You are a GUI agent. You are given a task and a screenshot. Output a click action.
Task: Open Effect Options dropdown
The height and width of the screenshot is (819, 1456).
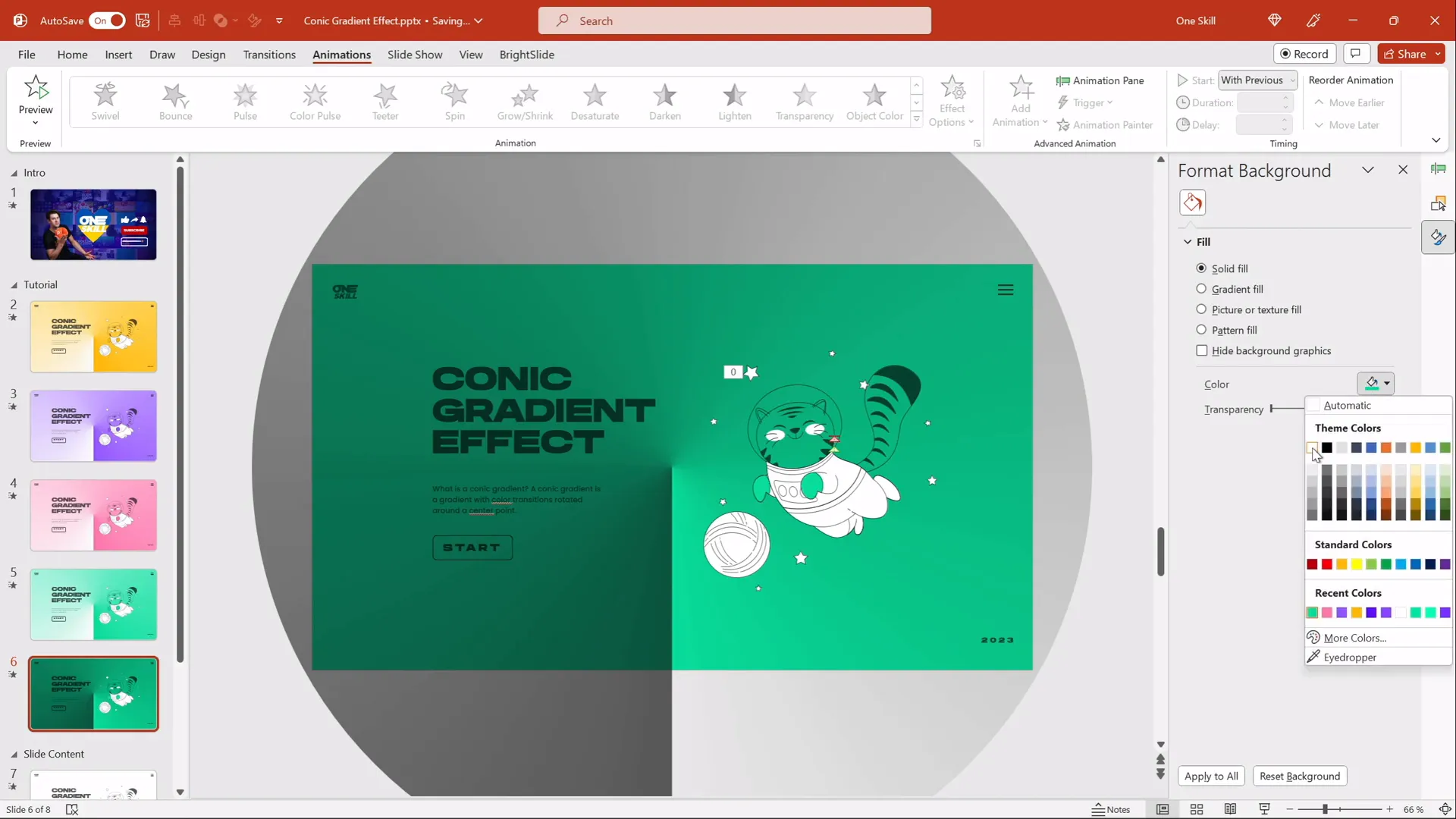pos(952,102)
